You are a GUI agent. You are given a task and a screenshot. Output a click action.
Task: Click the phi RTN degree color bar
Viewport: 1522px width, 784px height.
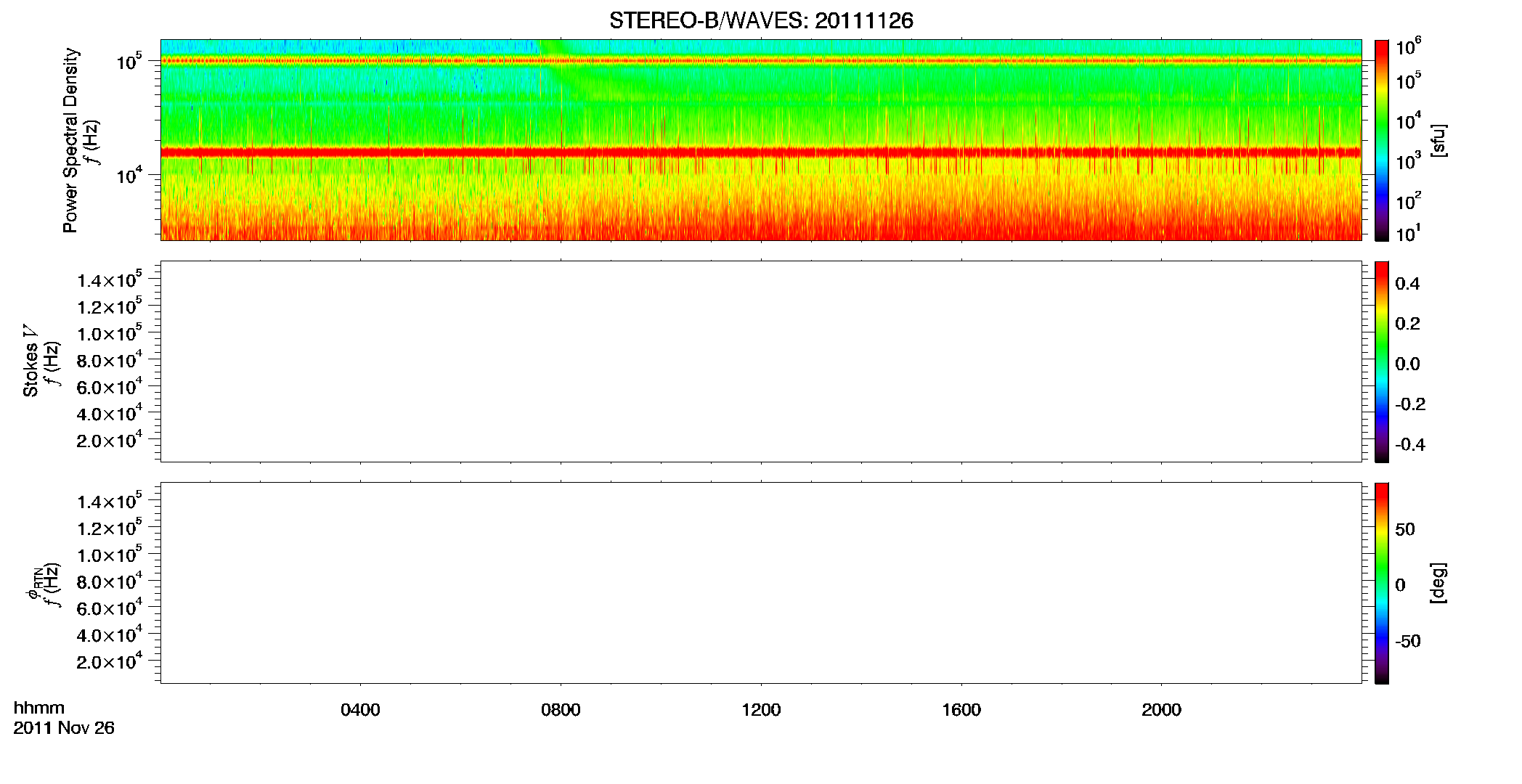[x=1382, y=583]
